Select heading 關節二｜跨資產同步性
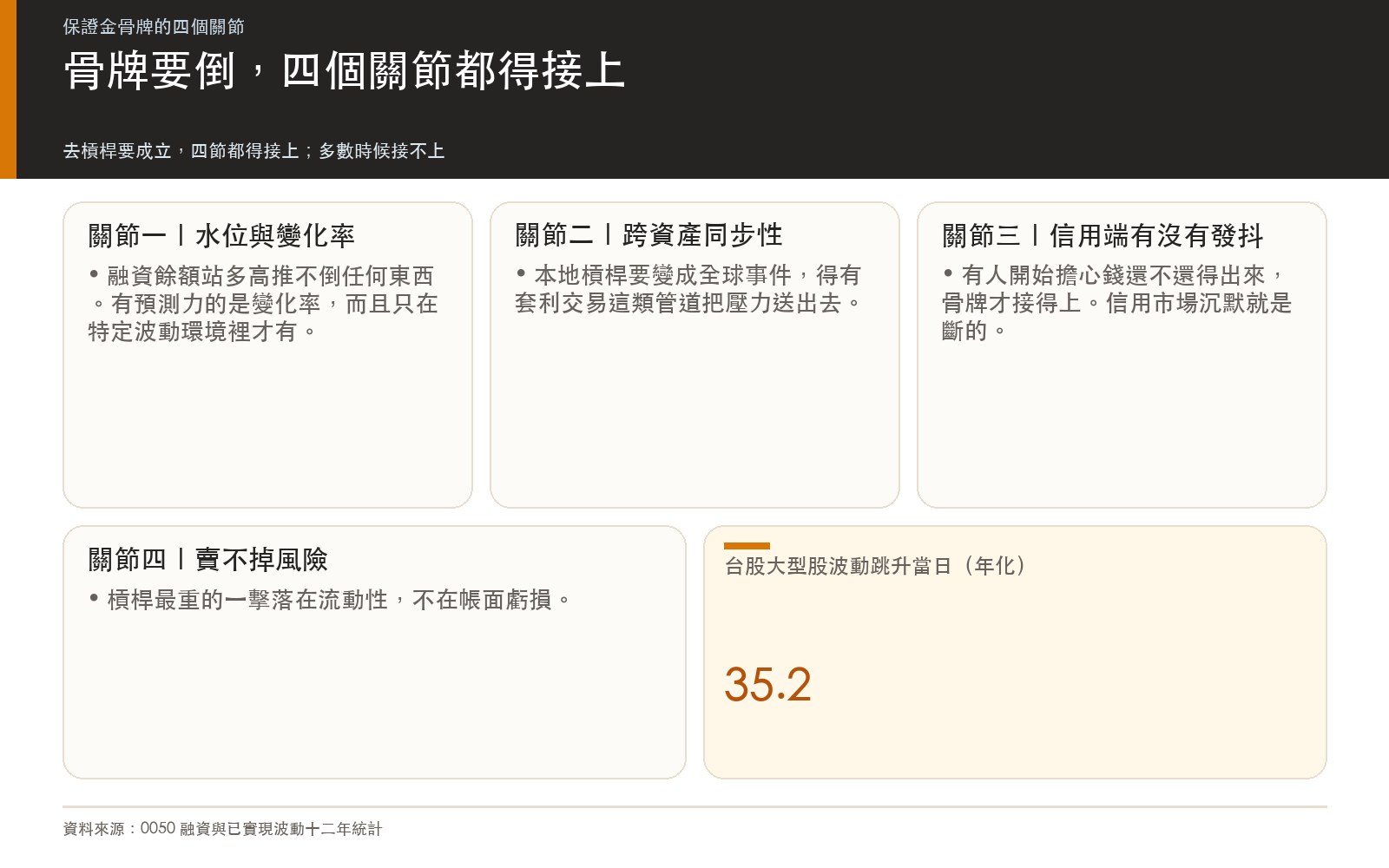Image resolution: width=1389 pixels, height=868 pixels. [648, 234]
